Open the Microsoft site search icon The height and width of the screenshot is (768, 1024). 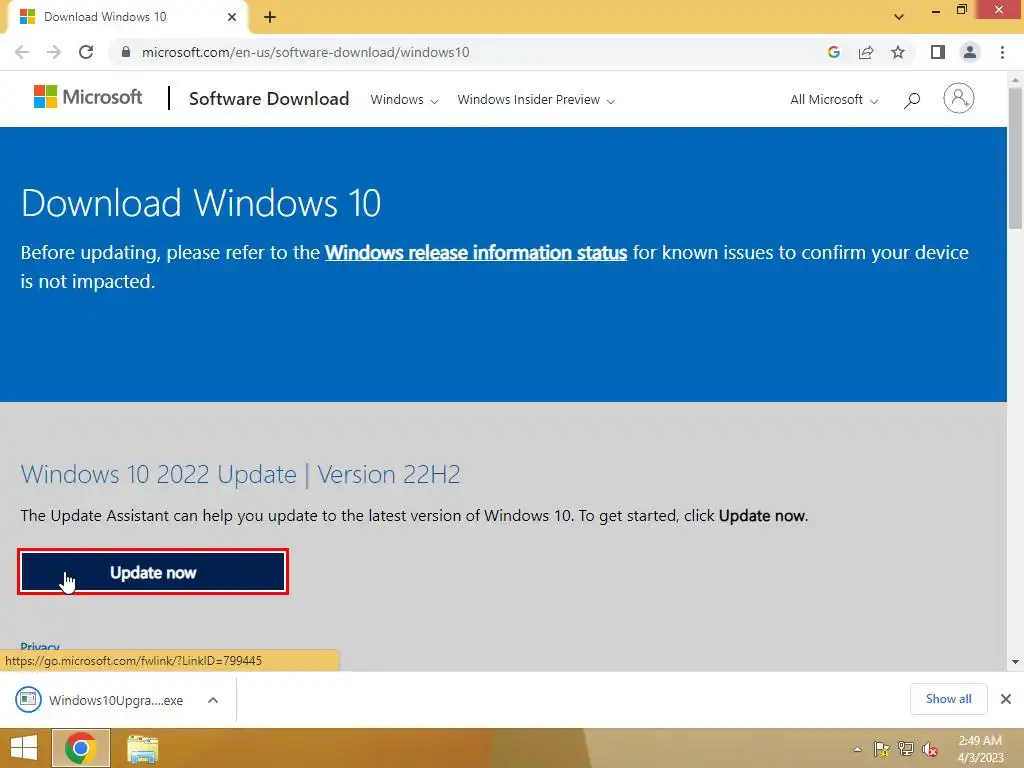(x=912, y=100)
